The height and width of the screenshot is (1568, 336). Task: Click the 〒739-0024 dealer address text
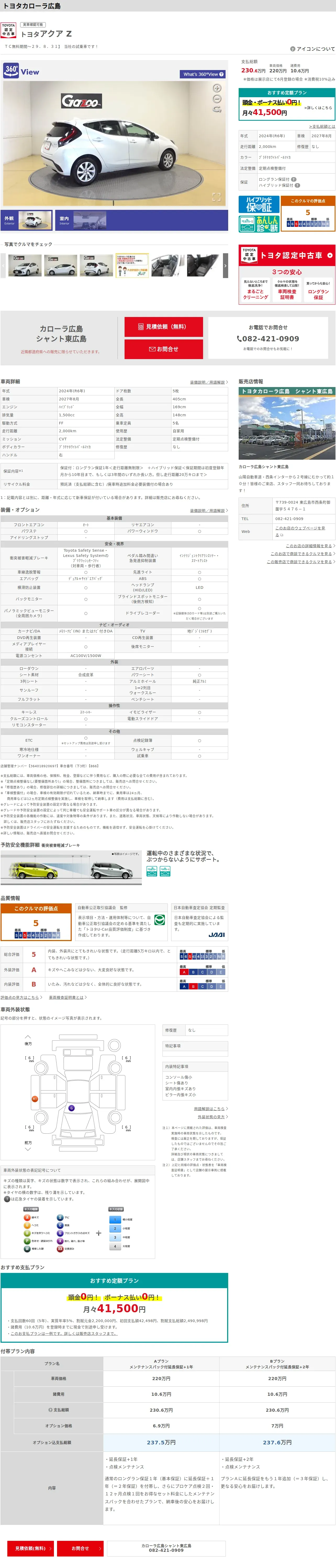click(303, 506)
